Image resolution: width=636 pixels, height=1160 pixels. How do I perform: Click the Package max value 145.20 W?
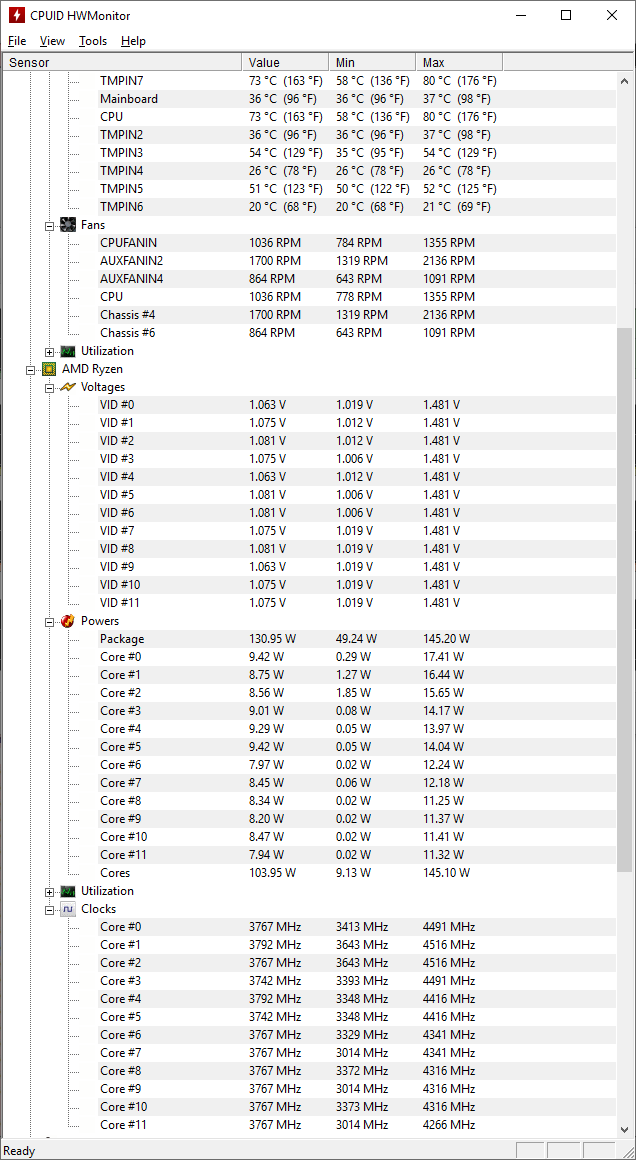tap(447, 638)
